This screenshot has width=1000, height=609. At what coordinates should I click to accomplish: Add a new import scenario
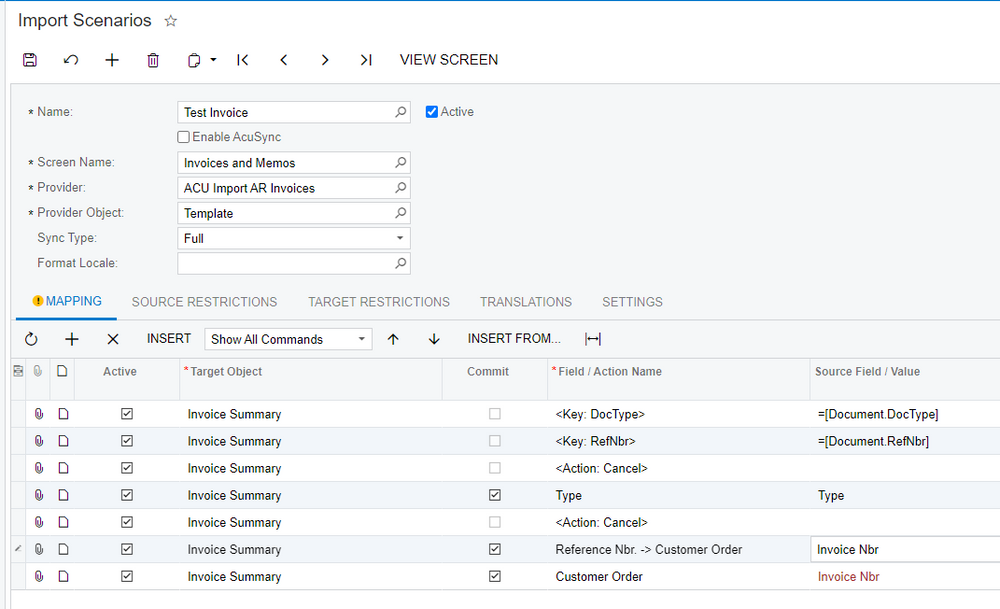coord(111,60)
